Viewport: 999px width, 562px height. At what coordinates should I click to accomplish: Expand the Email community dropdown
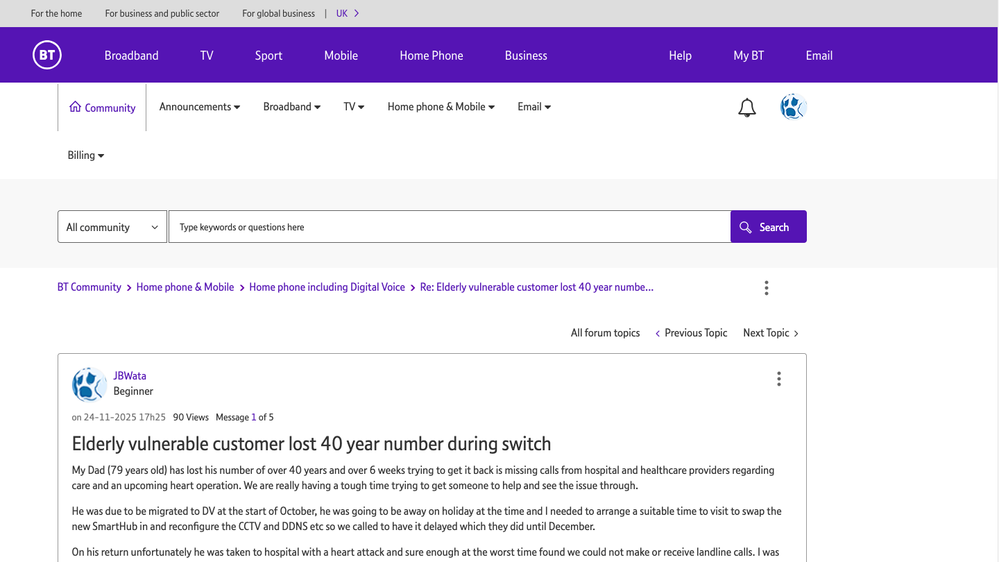[x=534, y=107]
